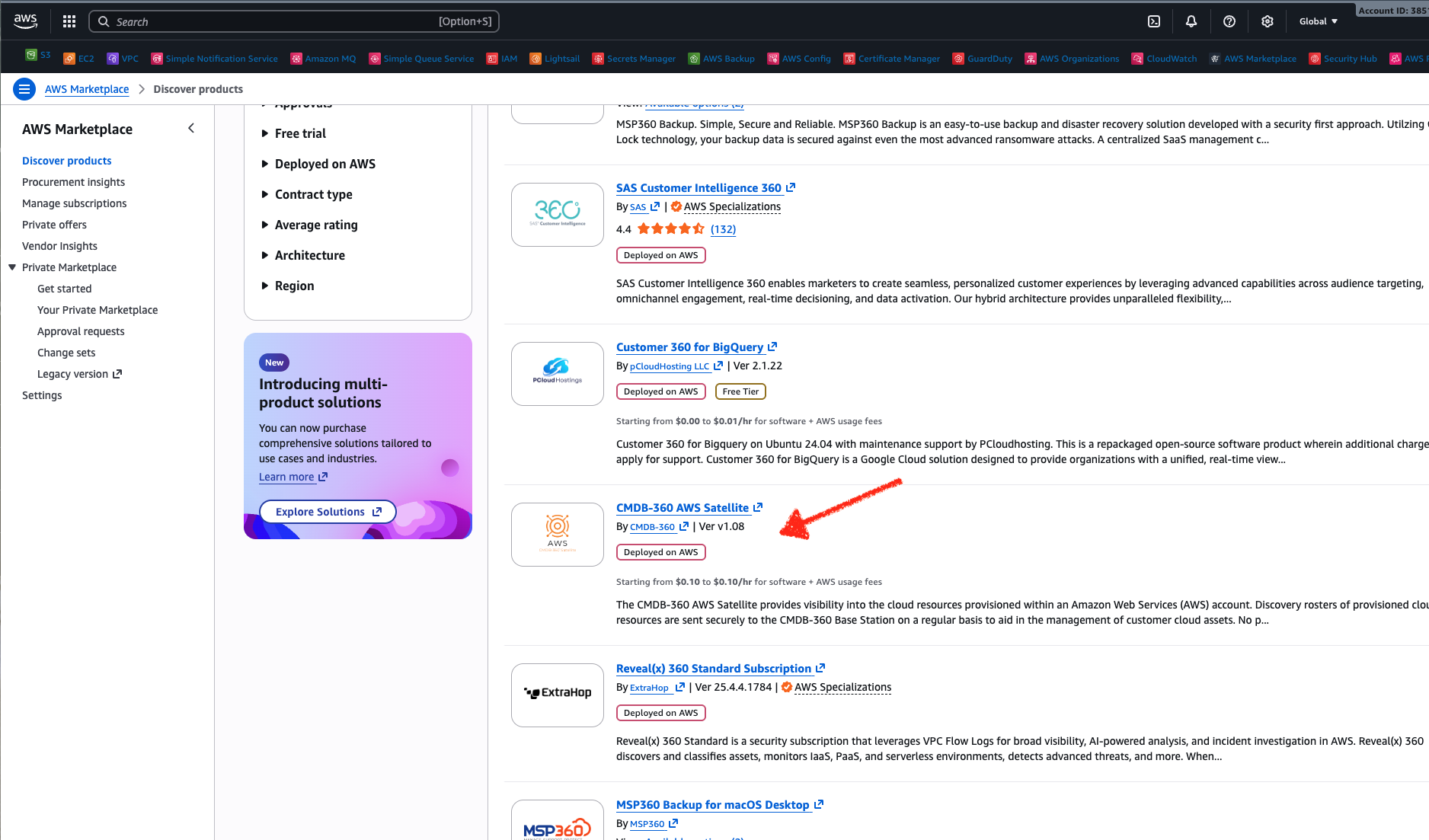The width and height of the screenshot is (1429, 840).
Task: Open Private offers in sidebar
Action: click(54, 225)
